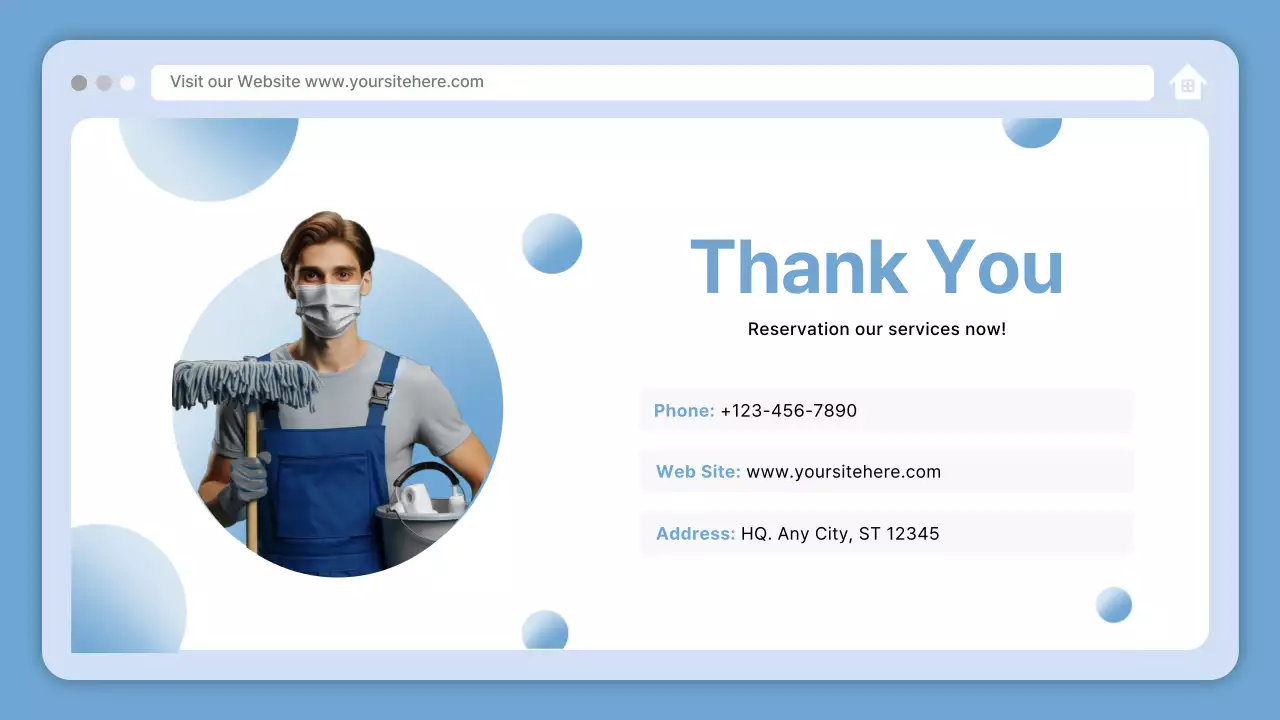
Task: Click the small blue sphere left of Thank You
Action: 552,243
